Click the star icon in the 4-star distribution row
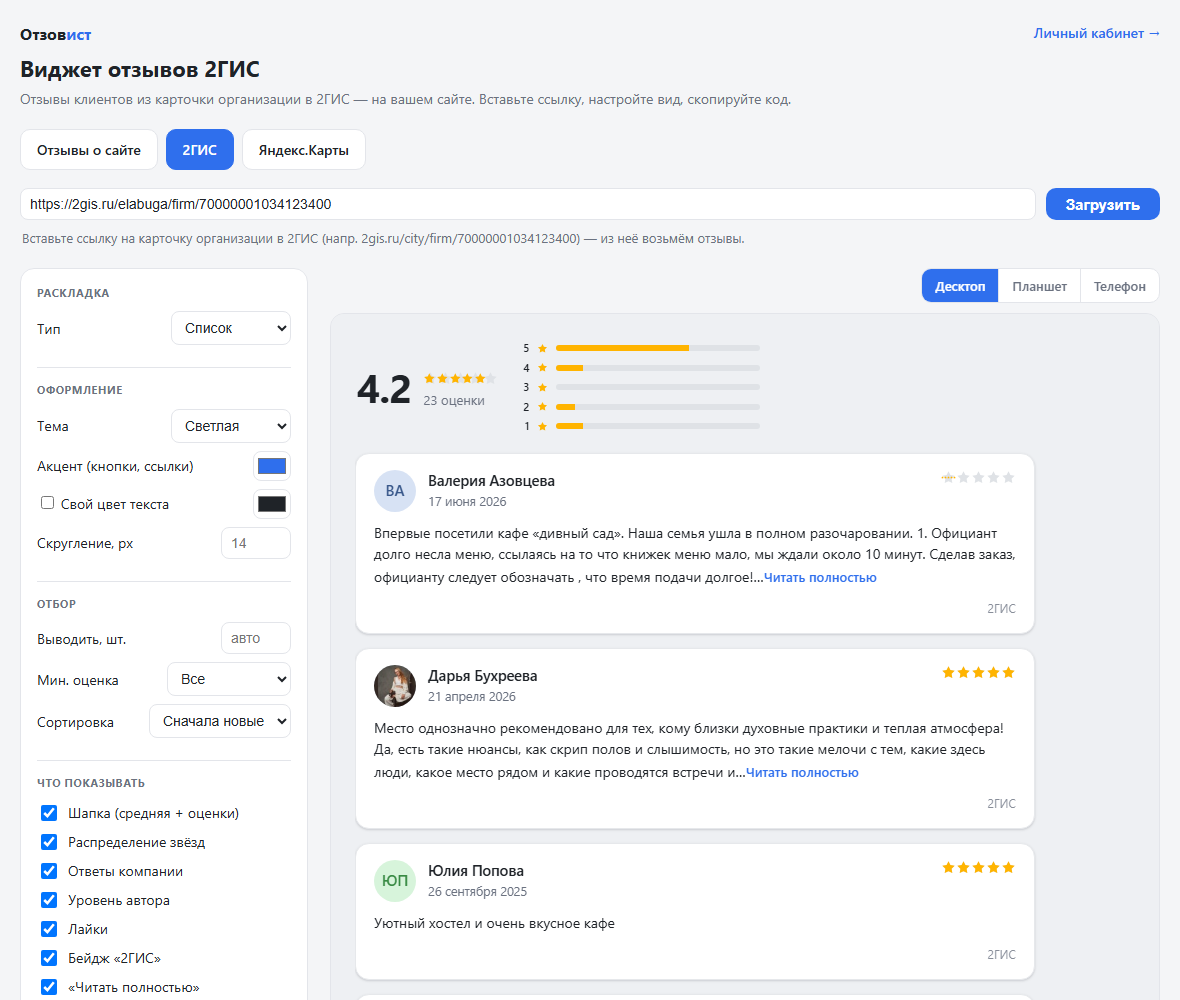1180x1000 pixels. coord(542,368)
